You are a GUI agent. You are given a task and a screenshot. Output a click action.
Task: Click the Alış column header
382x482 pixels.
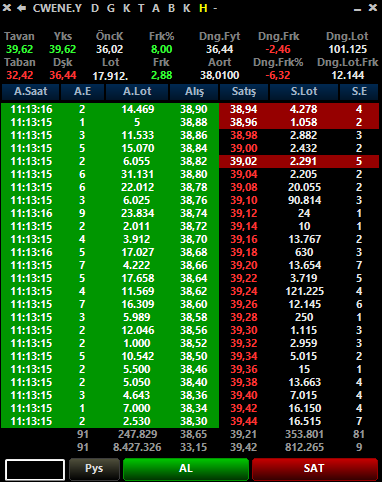point(194,92)
